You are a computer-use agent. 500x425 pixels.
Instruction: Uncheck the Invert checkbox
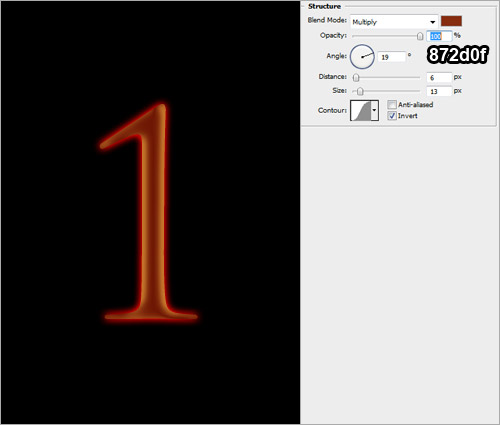(392, 116)
